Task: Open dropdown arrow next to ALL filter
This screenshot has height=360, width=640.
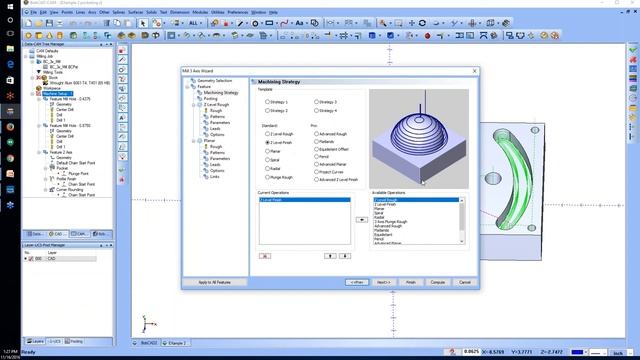Action: click(201, 23)
